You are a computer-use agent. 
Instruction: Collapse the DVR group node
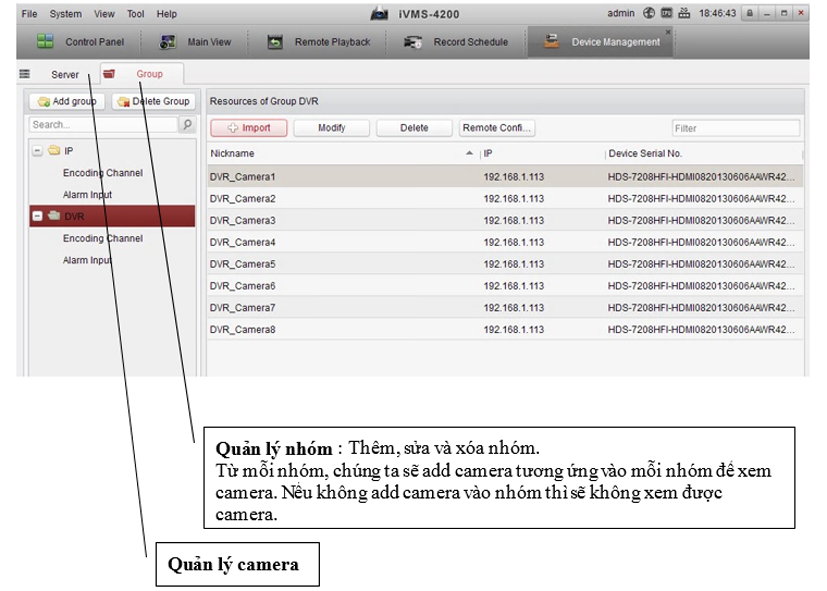pos(37,216)
